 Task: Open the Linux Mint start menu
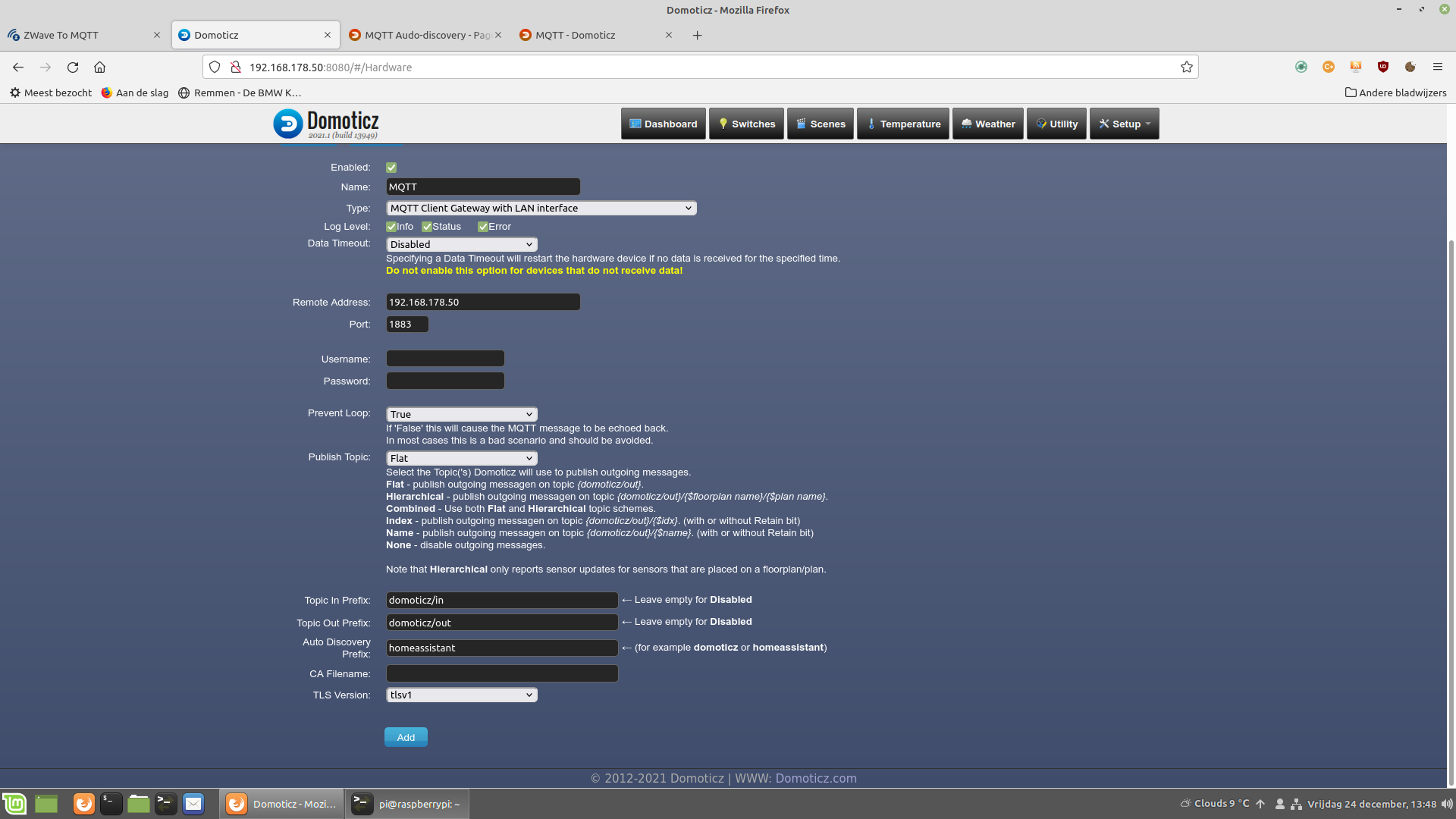pos(14,804)
